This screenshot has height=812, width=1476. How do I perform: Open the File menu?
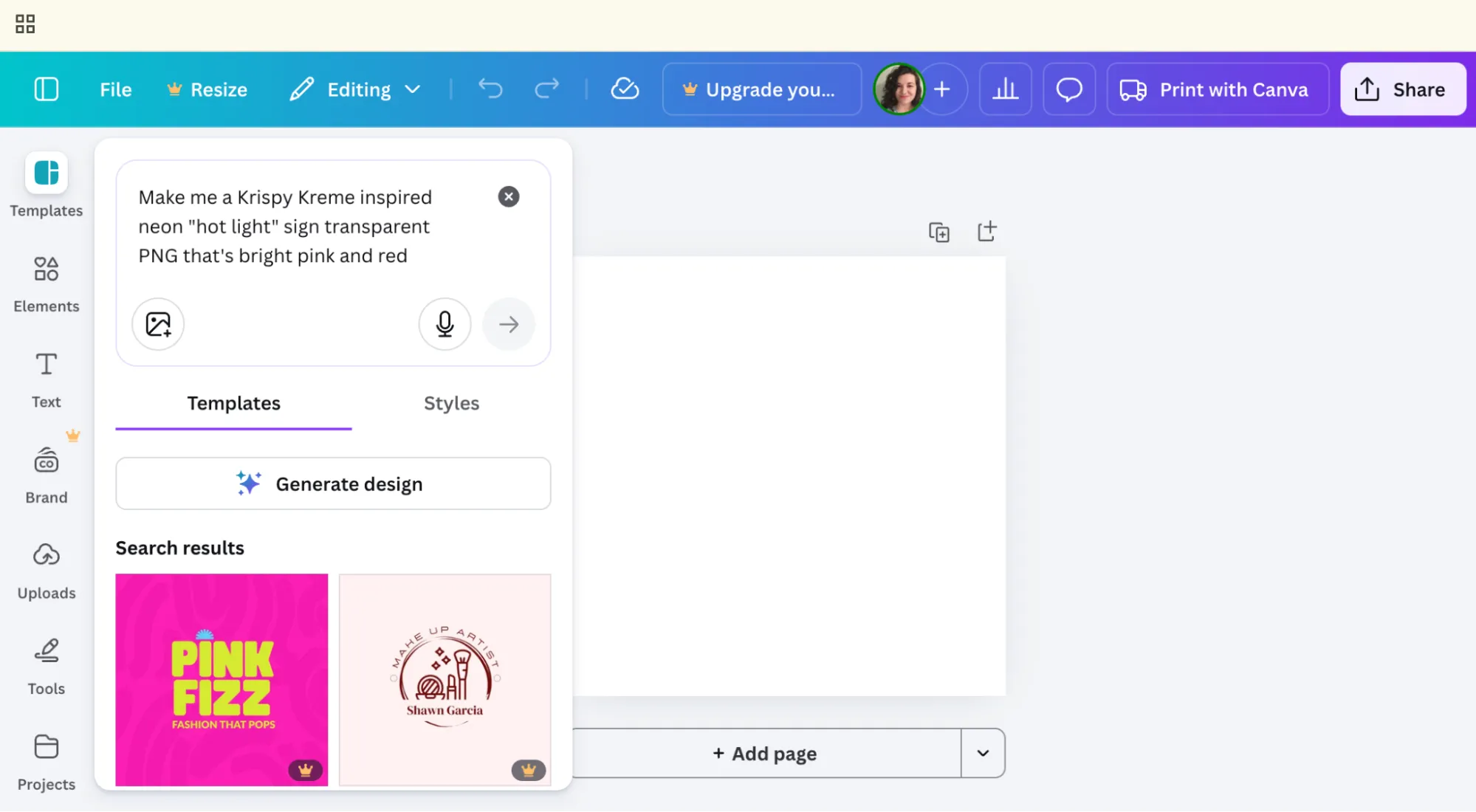click(115, 89)
